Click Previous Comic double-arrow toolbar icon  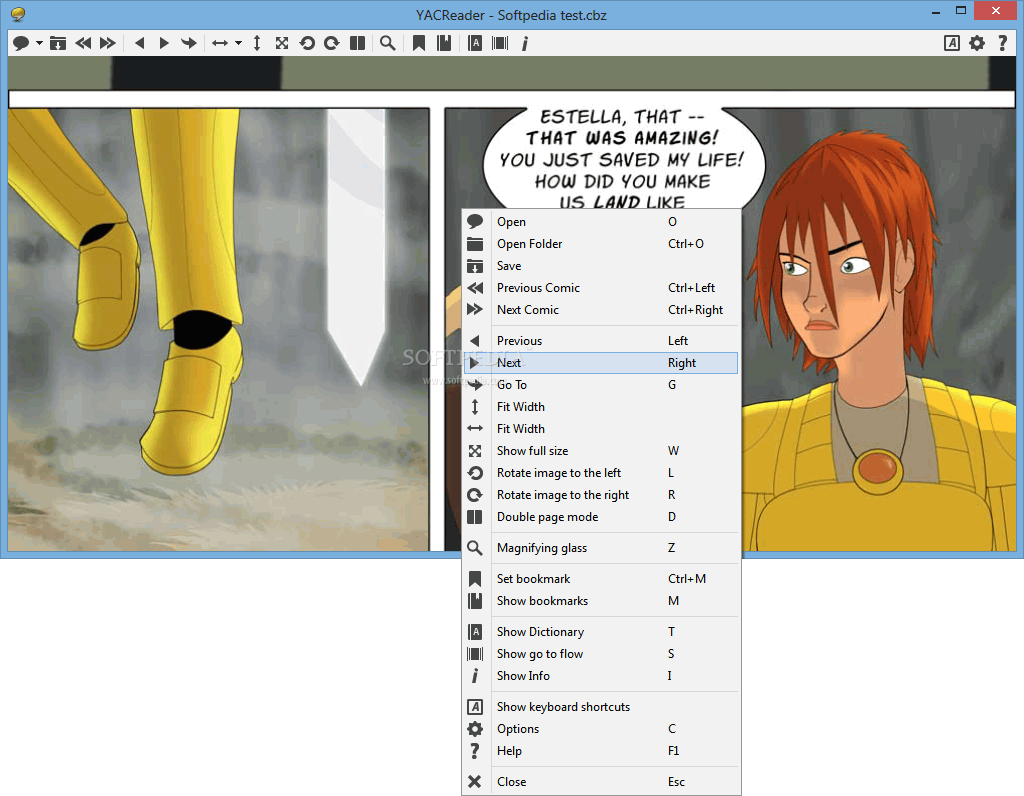[x=83, y=43]
